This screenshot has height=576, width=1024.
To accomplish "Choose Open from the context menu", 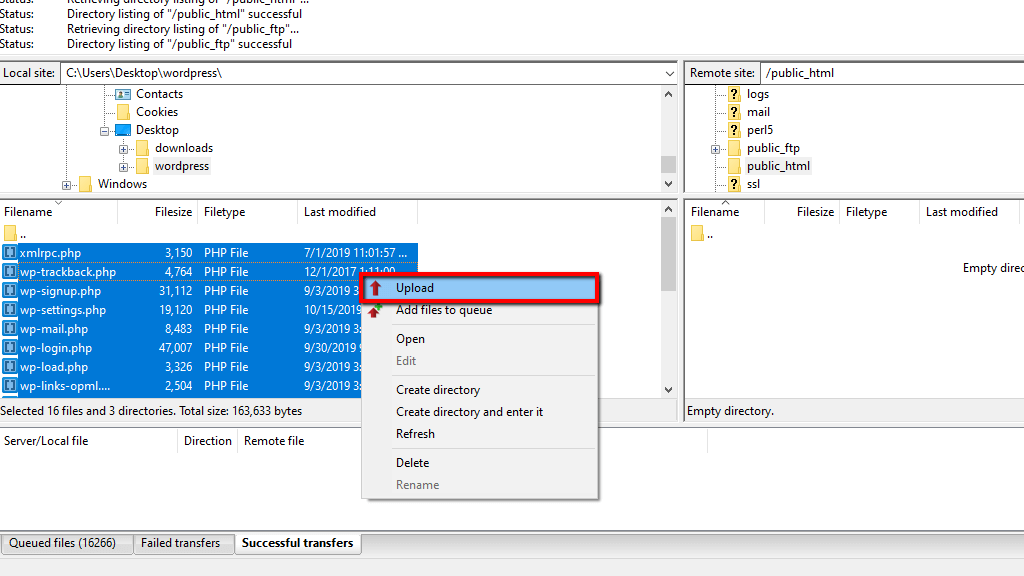I will pos(480,339).
